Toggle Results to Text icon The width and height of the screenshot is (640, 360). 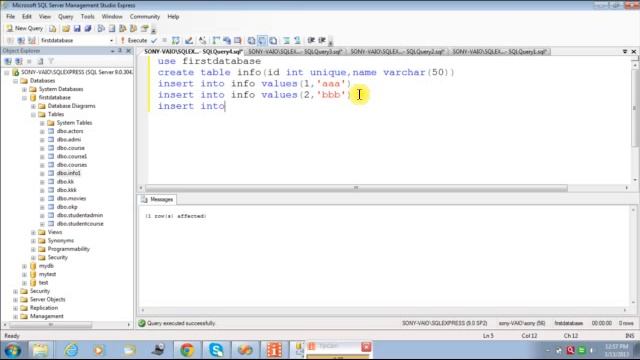[x=251, y=40]
